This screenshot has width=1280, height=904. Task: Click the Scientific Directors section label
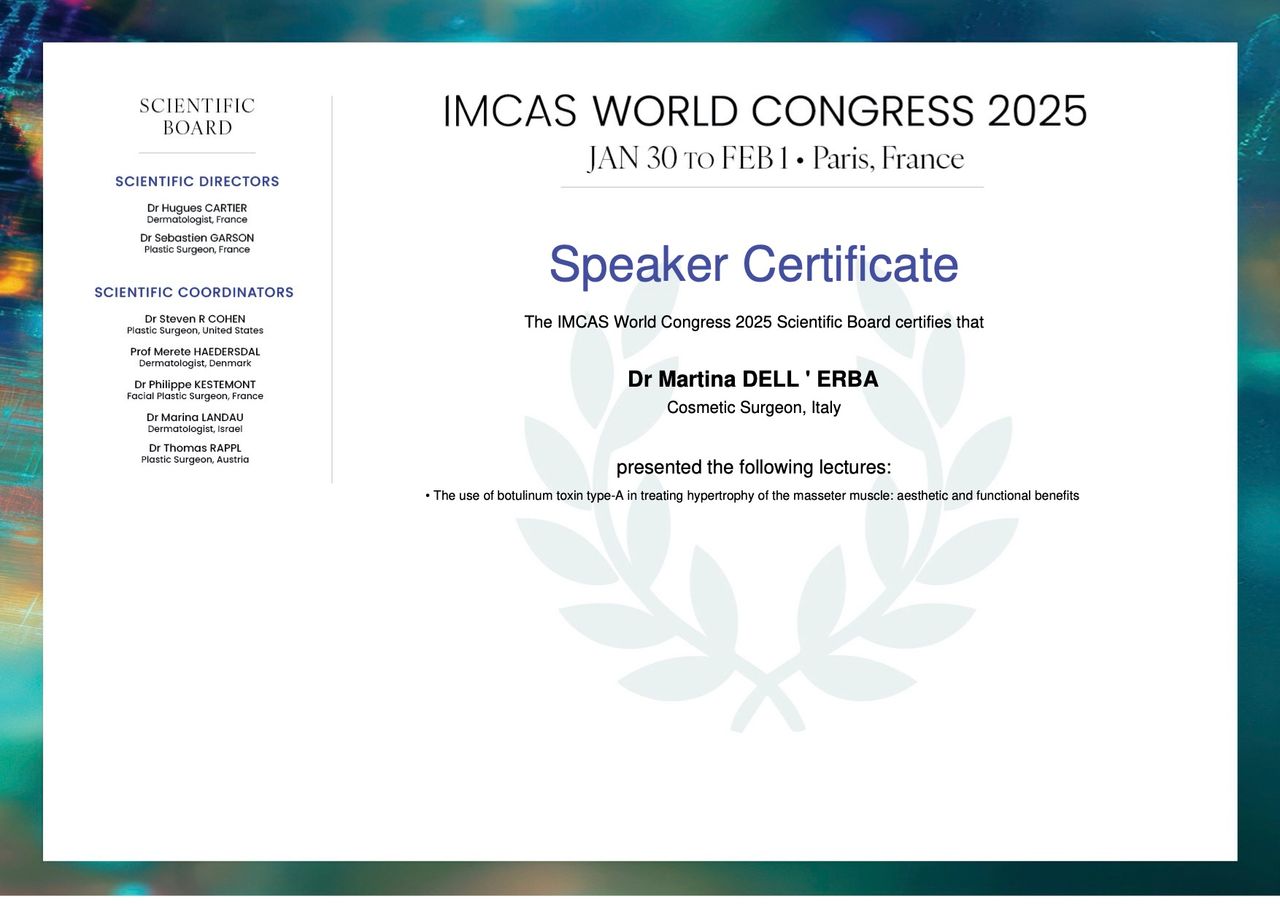197,182
